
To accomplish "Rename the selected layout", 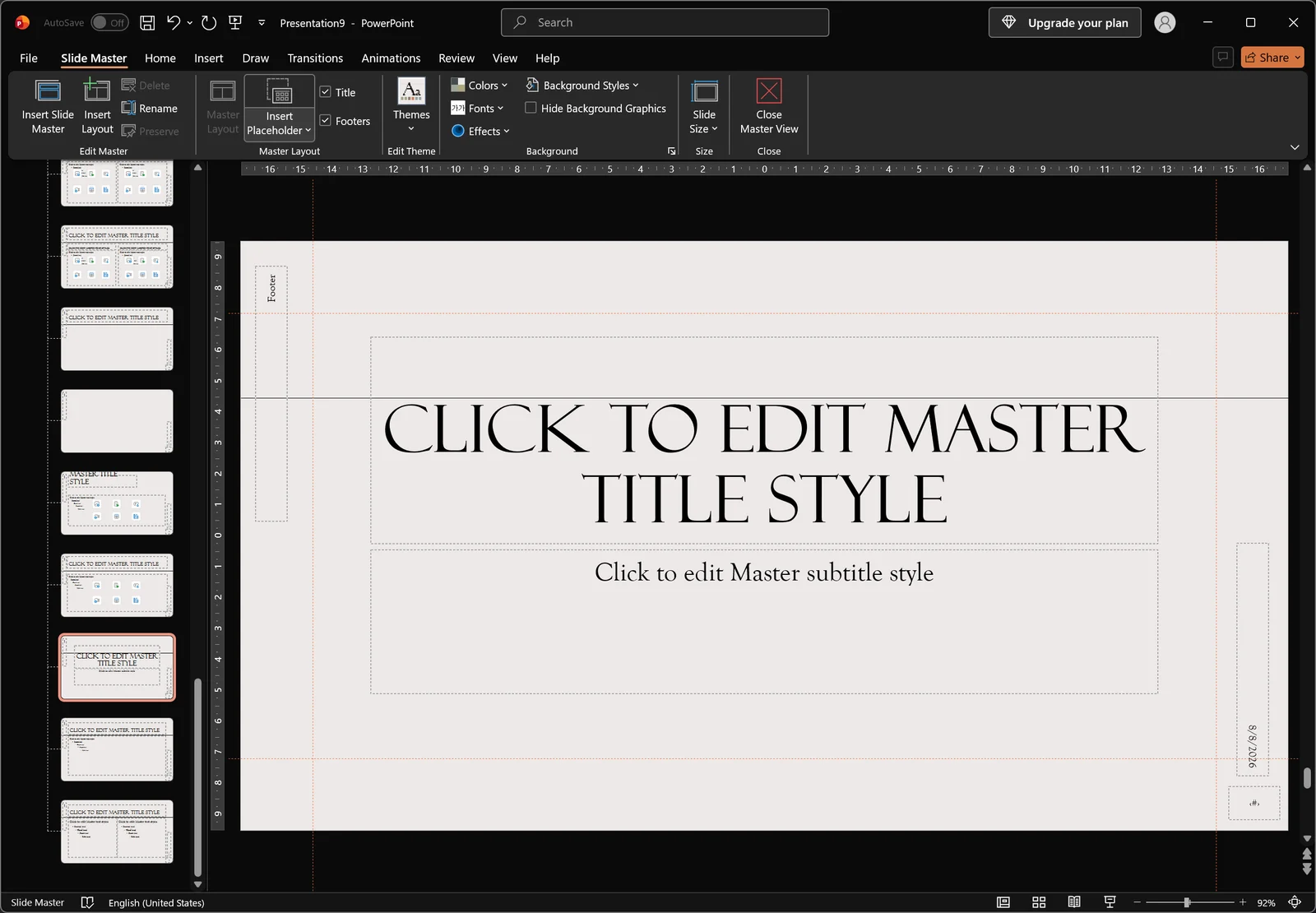I will tap(150, 108).
